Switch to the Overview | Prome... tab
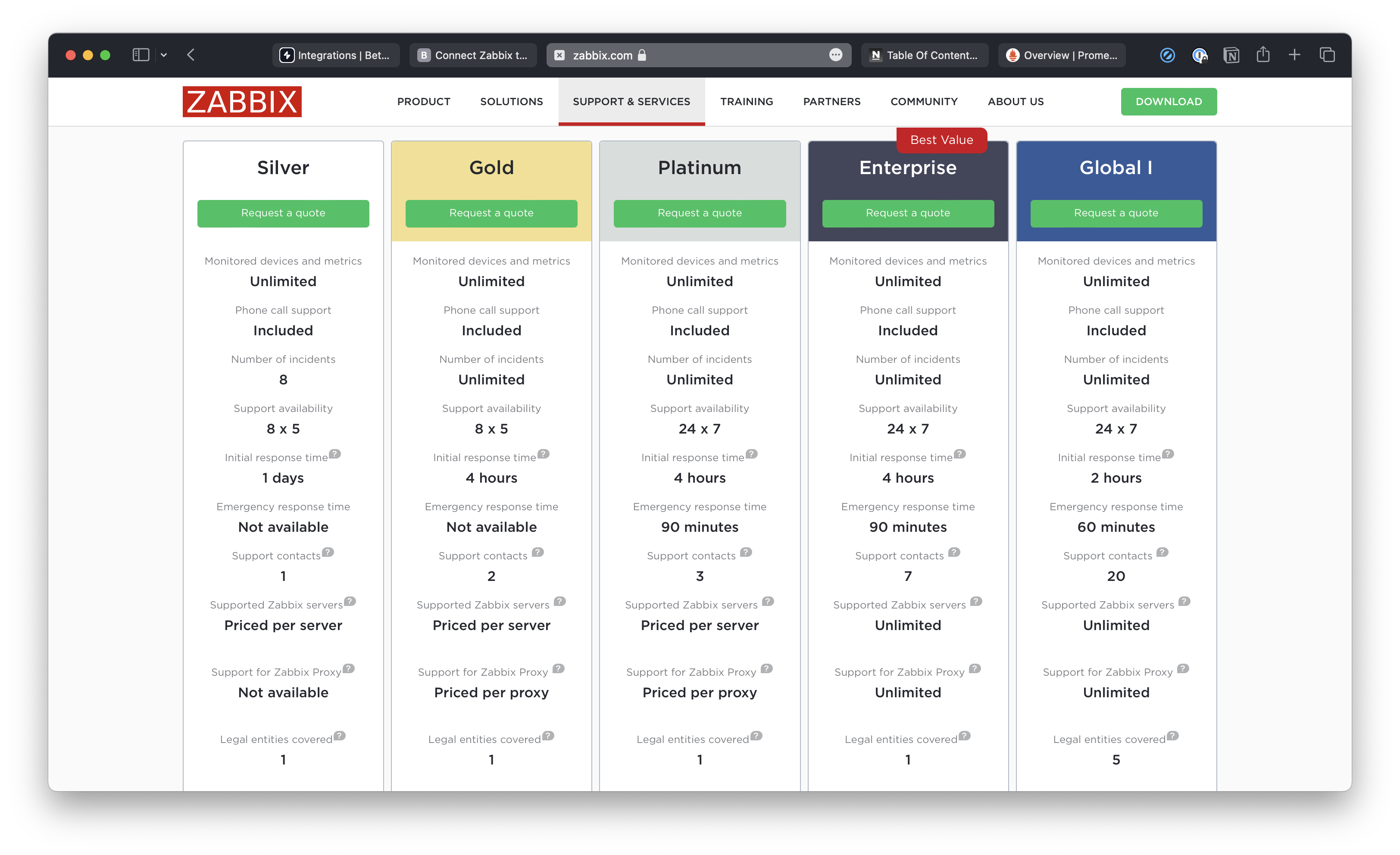This screenshot has height=855, width=1400. (x=1061, y=55)
